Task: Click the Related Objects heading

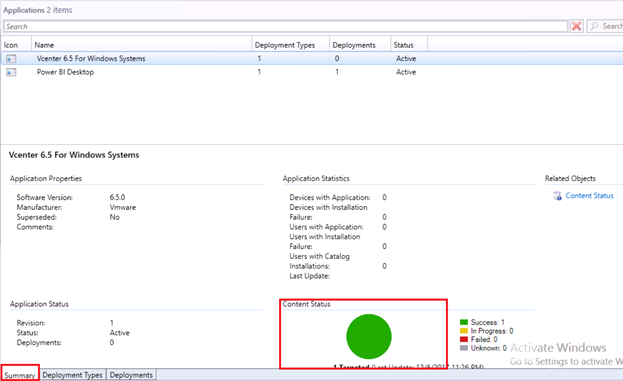Action: (x=570, y=178)
